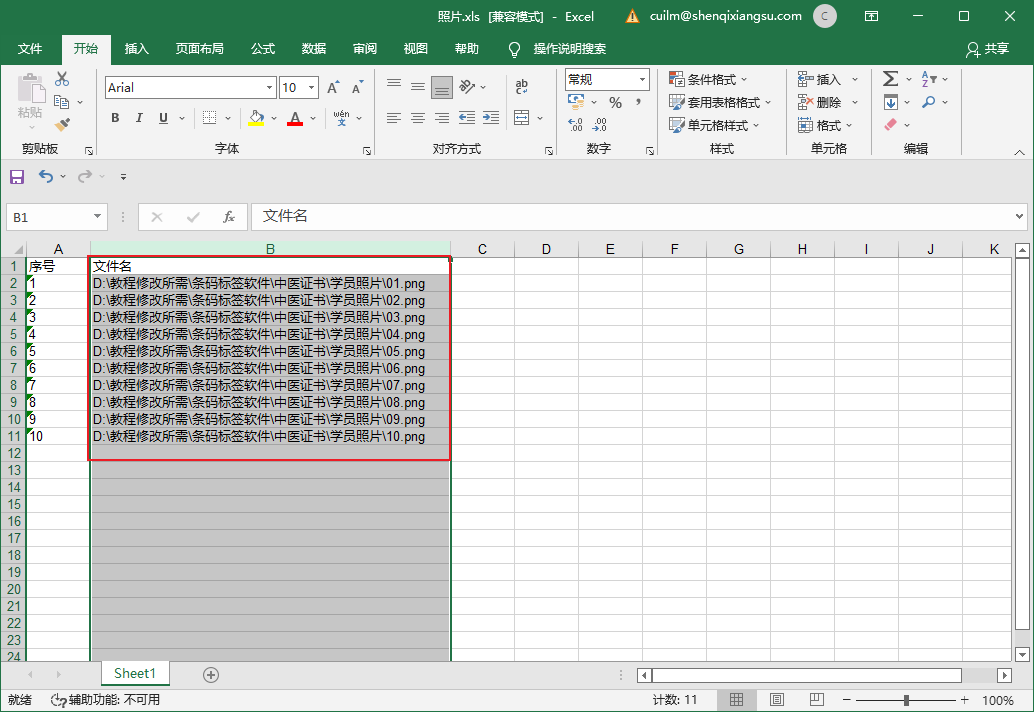Switch to the 数据 ribbon tab
The width and height of the screenshot is (1034, 712).
(314, 49)
